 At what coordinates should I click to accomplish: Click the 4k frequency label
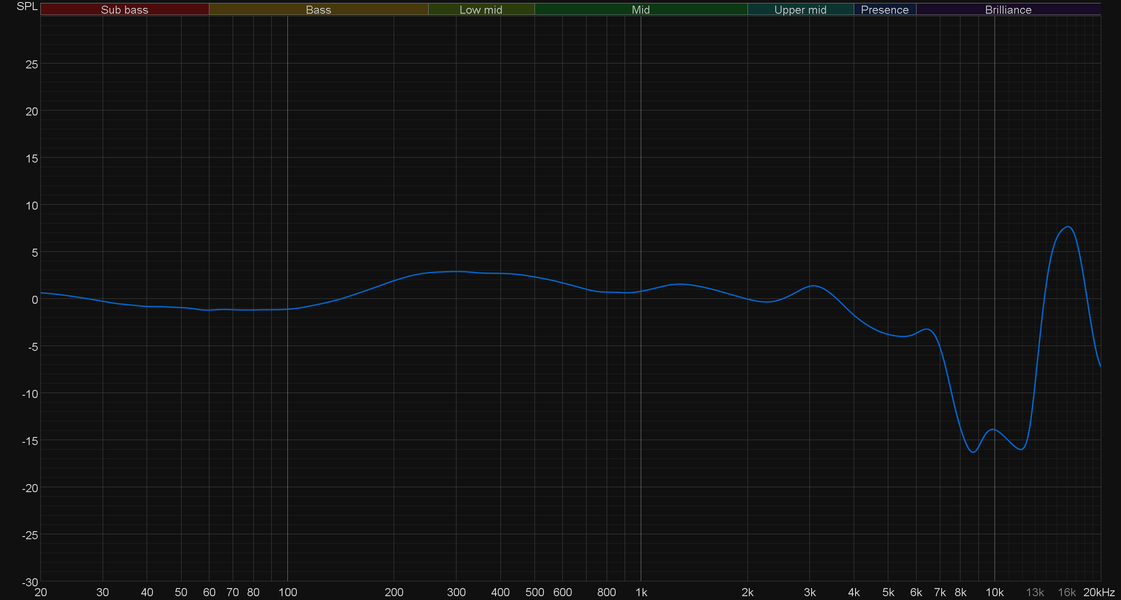(854, 592)
